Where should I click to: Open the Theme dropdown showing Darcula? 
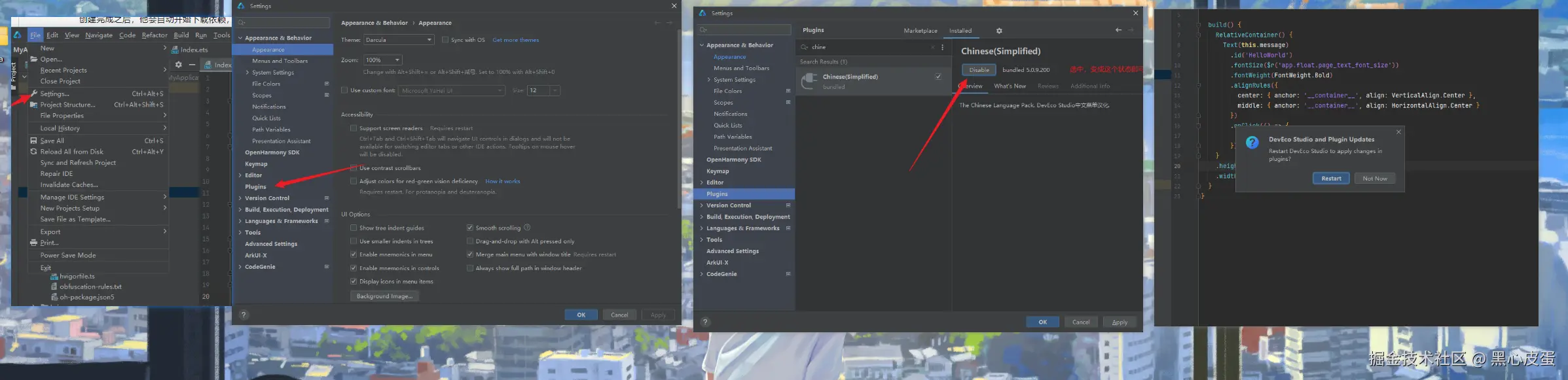[x=399, y=40]
